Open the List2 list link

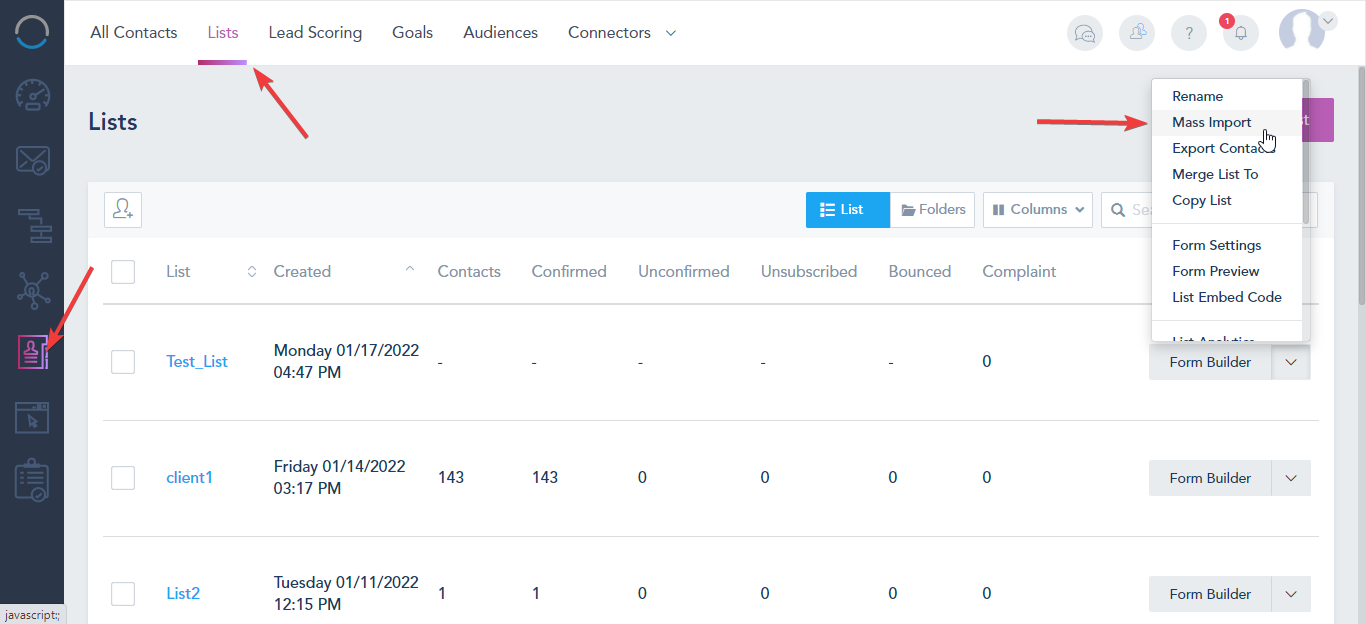[x=183, y=594]
